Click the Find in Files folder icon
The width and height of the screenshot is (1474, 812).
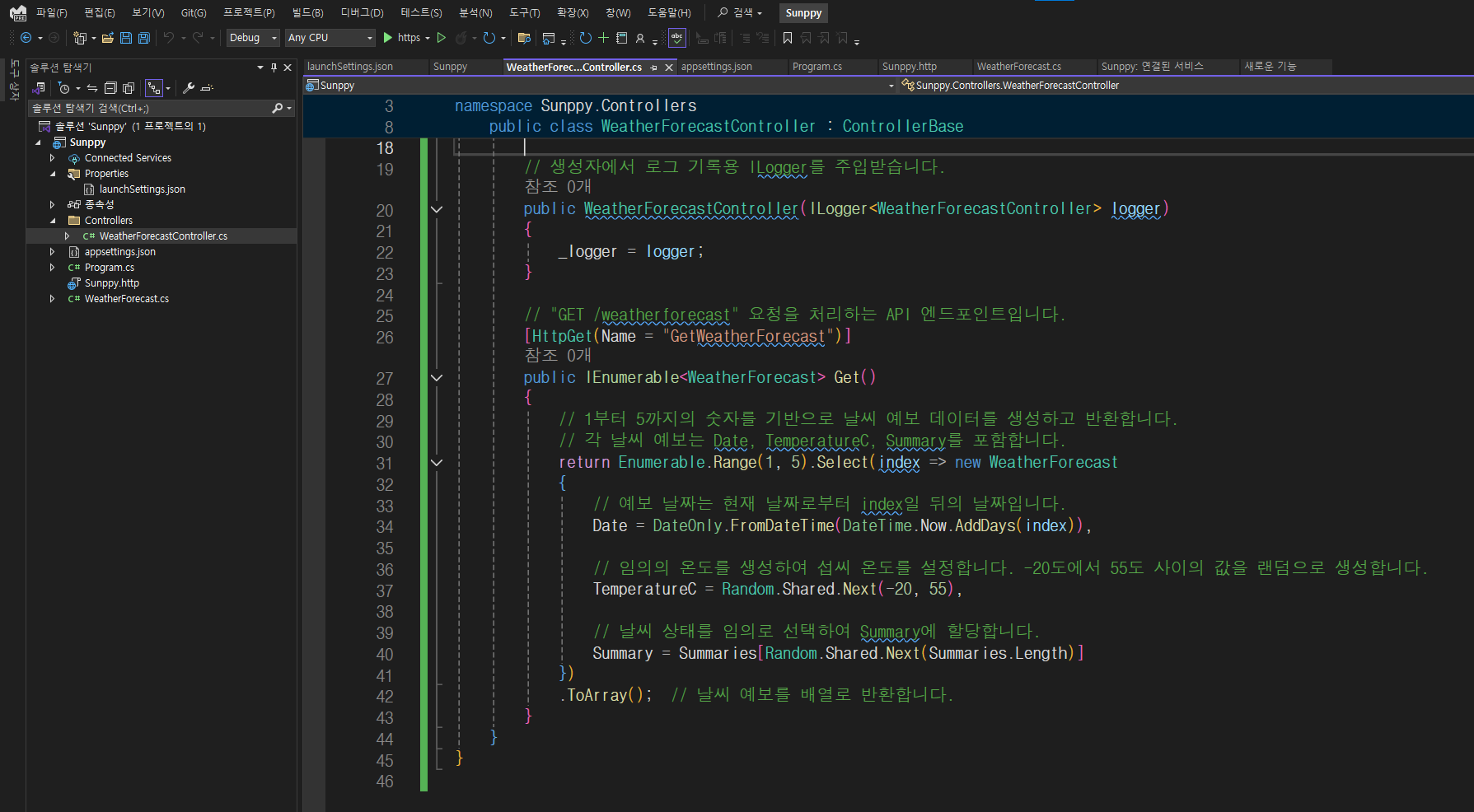[524, 38]
